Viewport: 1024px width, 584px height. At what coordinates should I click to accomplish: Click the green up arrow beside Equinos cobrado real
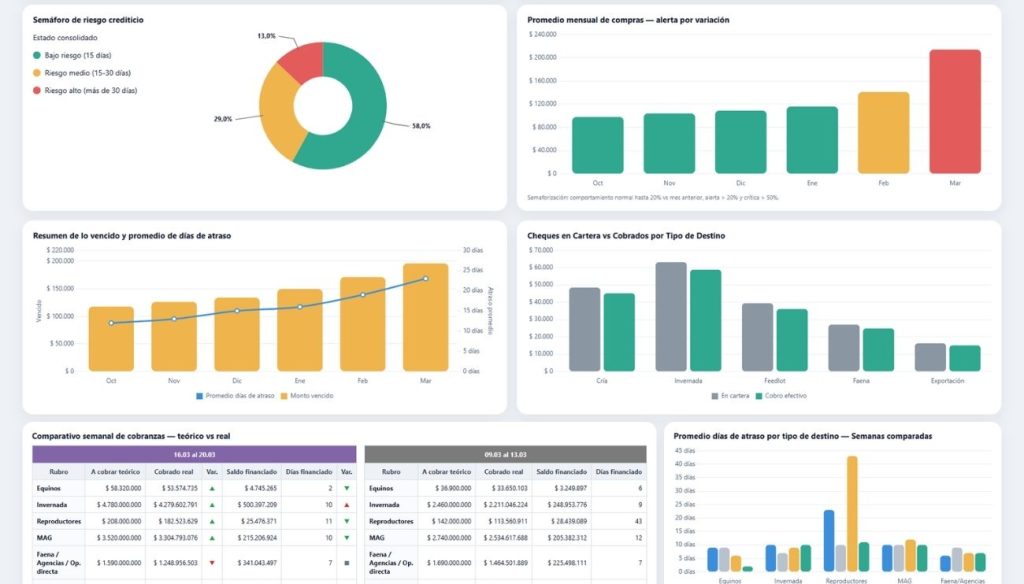pyautogui.click(x=212, y=488)
